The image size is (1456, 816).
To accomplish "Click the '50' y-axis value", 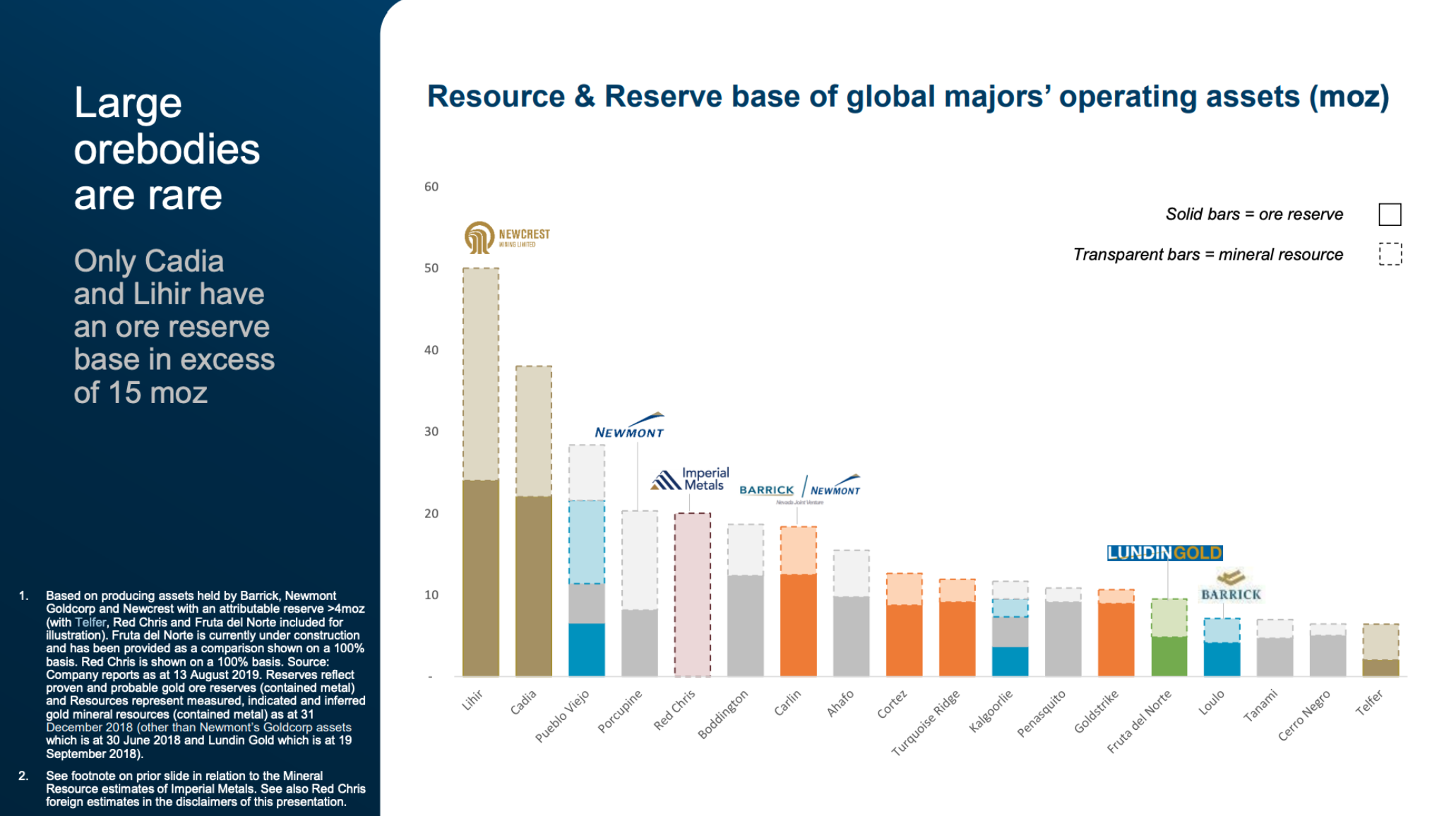I will pos(431,268).
